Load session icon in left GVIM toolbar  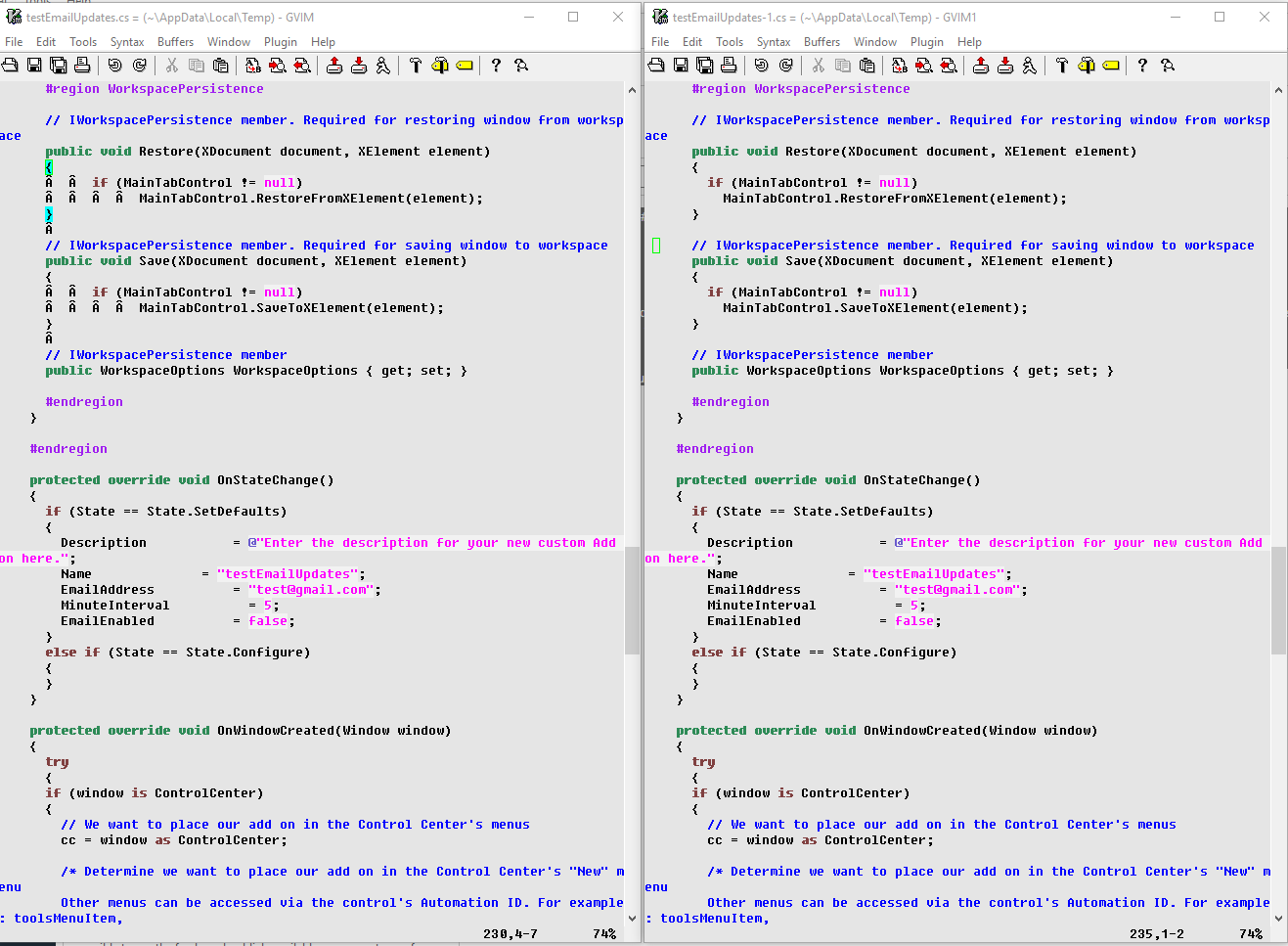tap(334, 66)
